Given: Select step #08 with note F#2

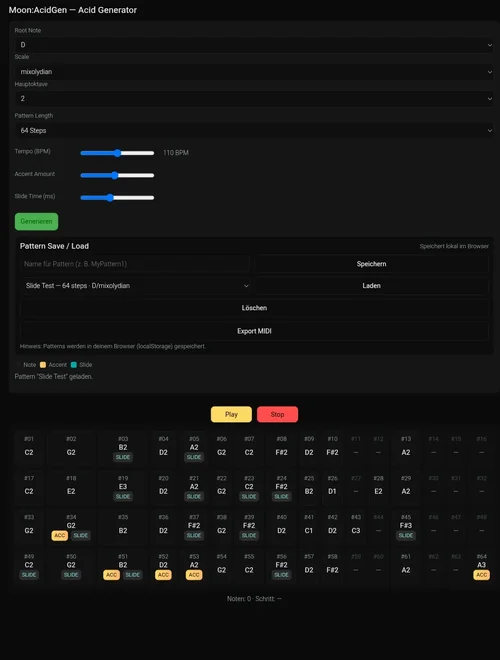Looking at the screenshot, I should 282,448.
